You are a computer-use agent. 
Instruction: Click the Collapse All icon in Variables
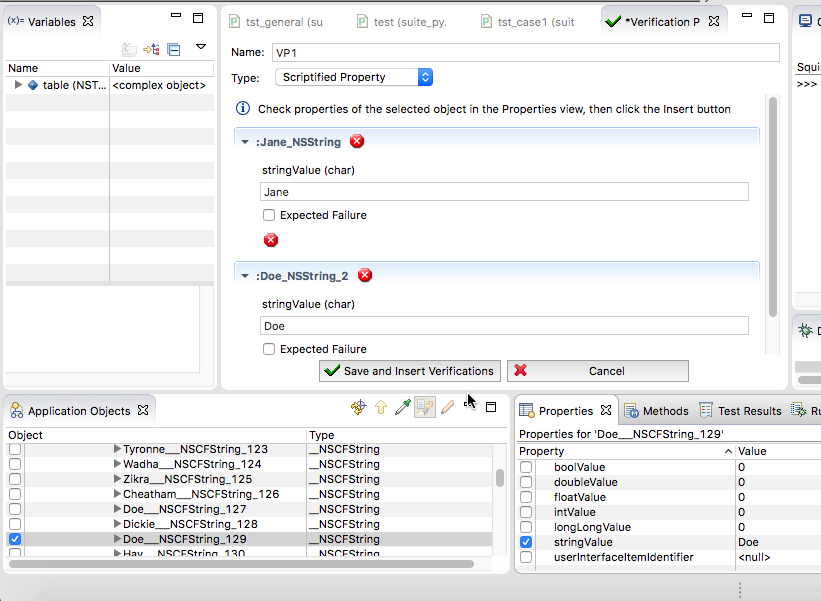pos(174,49)
